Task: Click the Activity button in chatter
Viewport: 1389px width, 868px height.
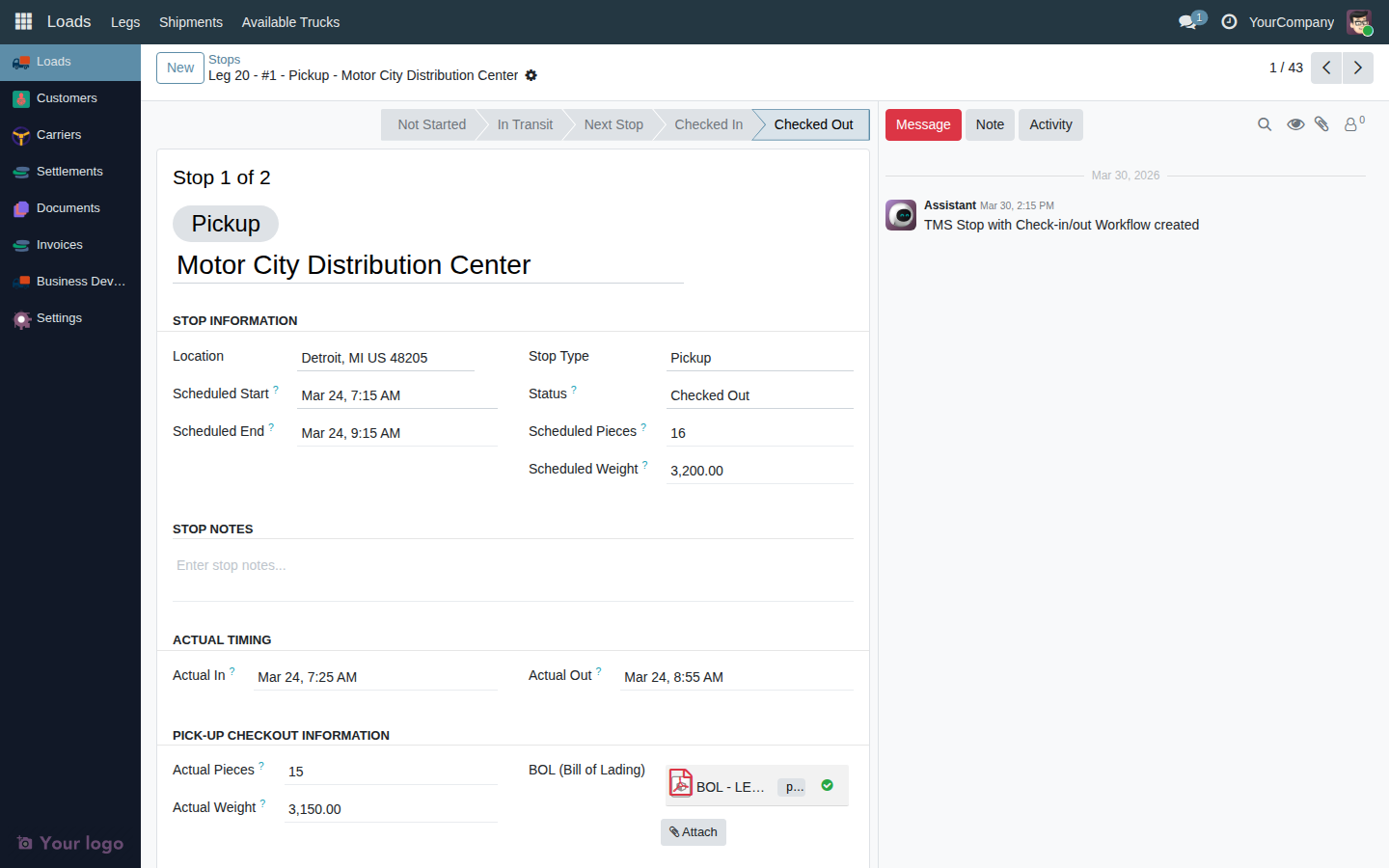Action: click(x=1050, y=124)
